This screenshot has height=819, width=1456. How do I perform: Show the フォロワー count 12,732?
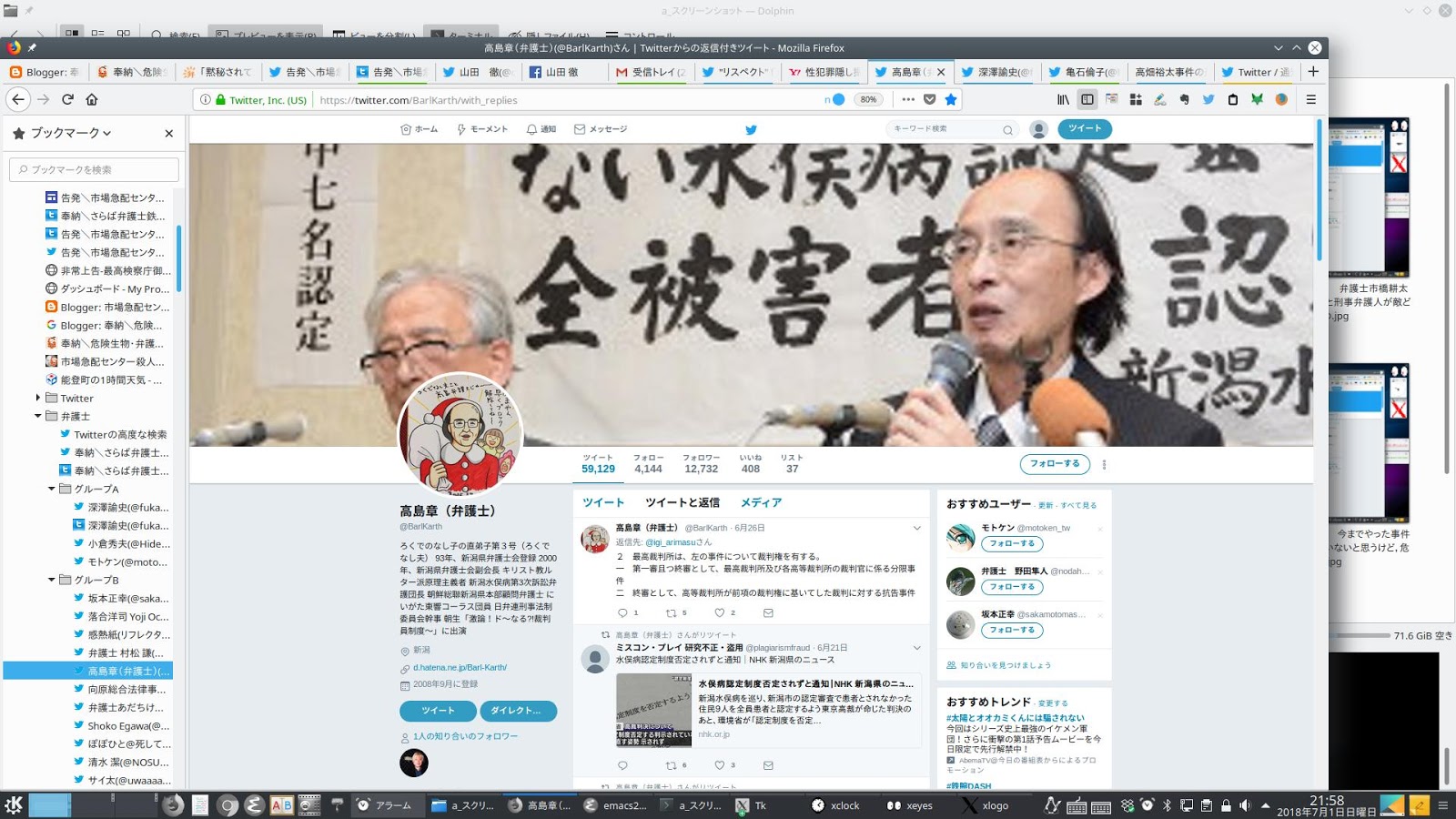[x=701, y=464]
